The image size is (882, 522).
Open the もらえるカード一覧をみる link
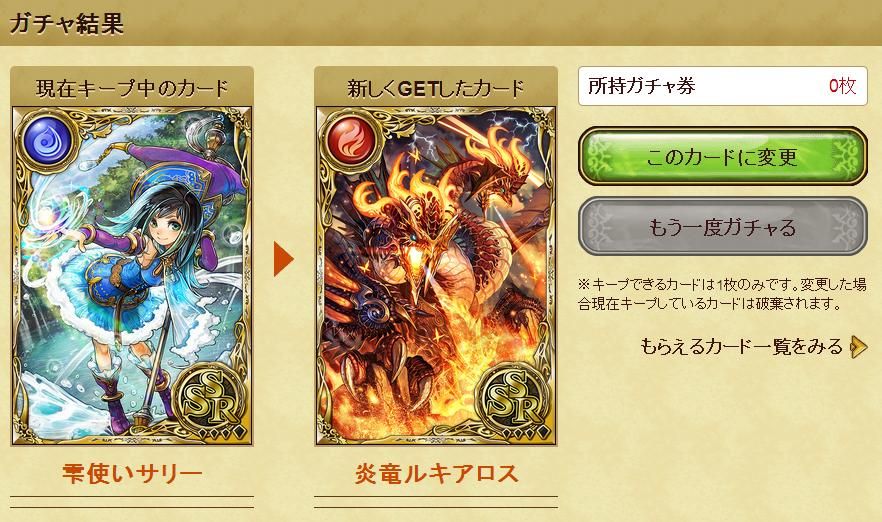pos(741,346)
